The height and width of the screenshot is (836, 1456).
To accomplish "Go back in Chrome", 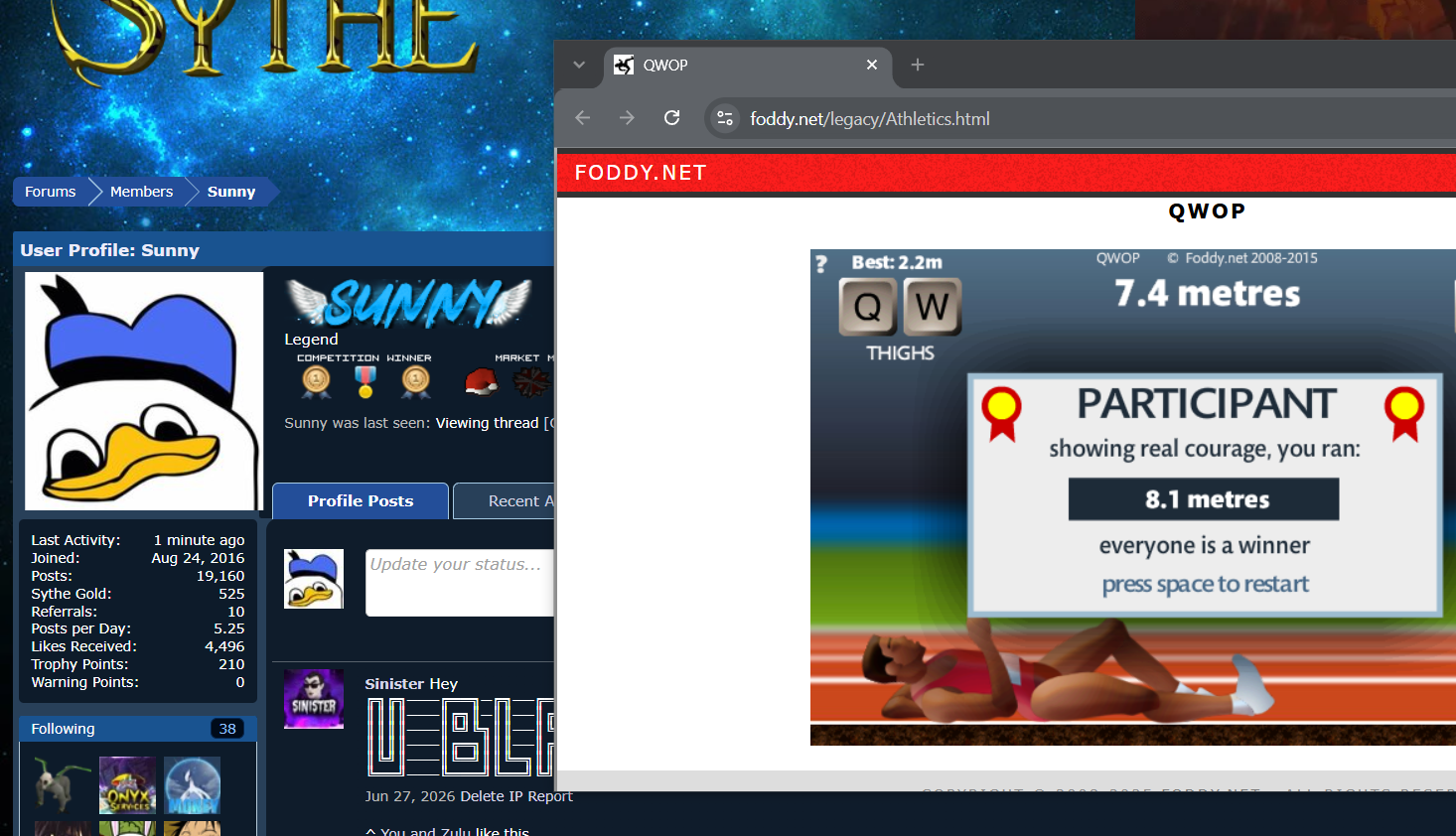I will pos(583,118).
